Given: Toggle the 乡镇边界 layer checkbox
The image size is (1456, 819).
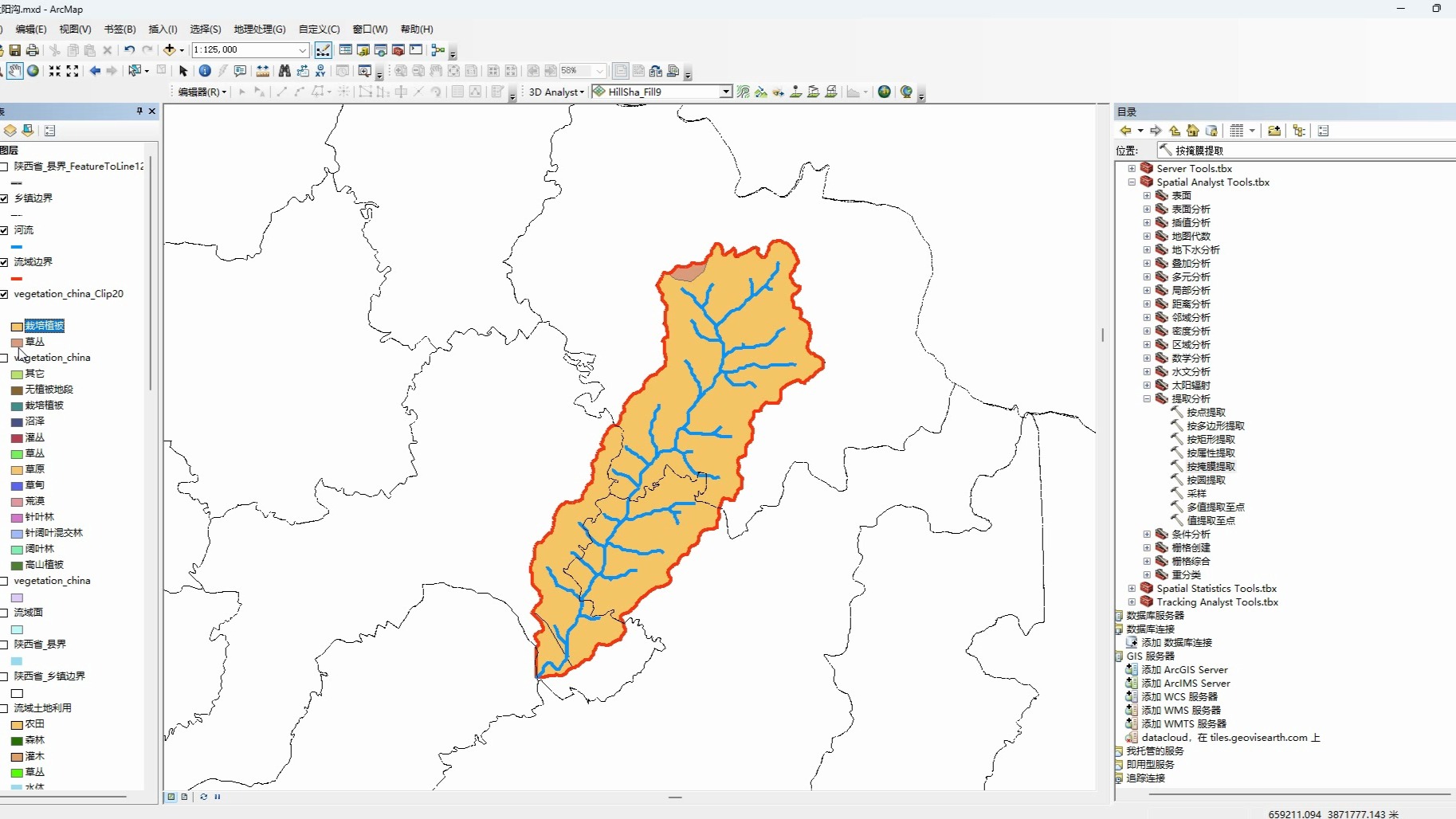Looking at the screenshot, I should [4, 199].
